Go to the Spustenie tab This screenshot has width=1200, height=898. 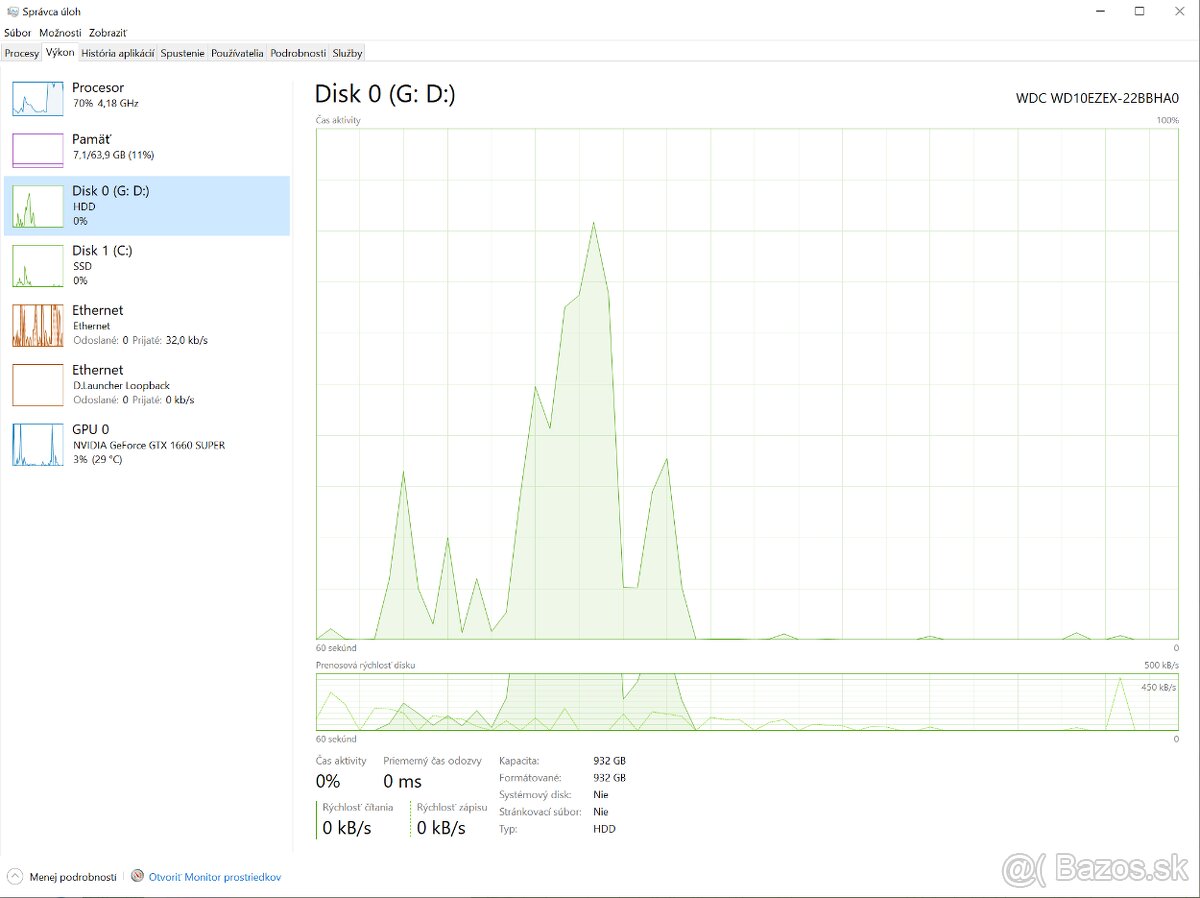pos(183,53)
